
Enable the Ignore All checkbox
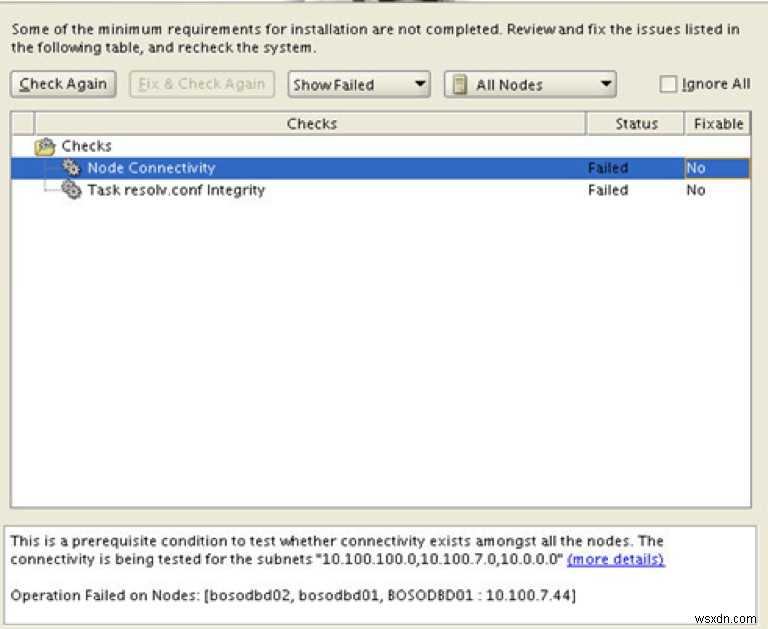[669, 85]
